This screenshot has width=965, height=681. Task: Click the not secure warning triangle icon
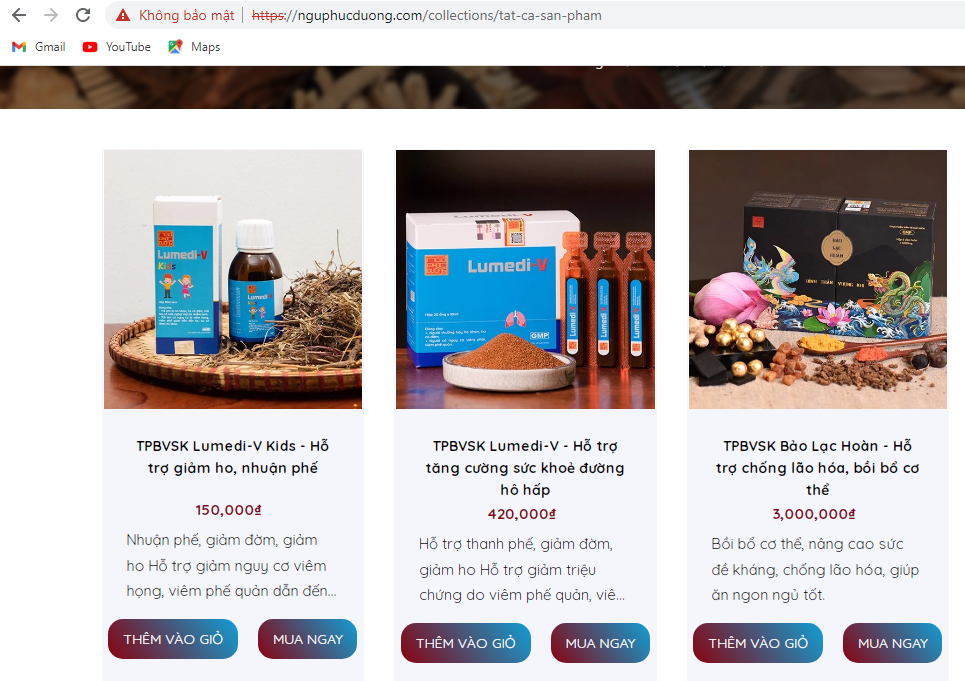(123, 15)
